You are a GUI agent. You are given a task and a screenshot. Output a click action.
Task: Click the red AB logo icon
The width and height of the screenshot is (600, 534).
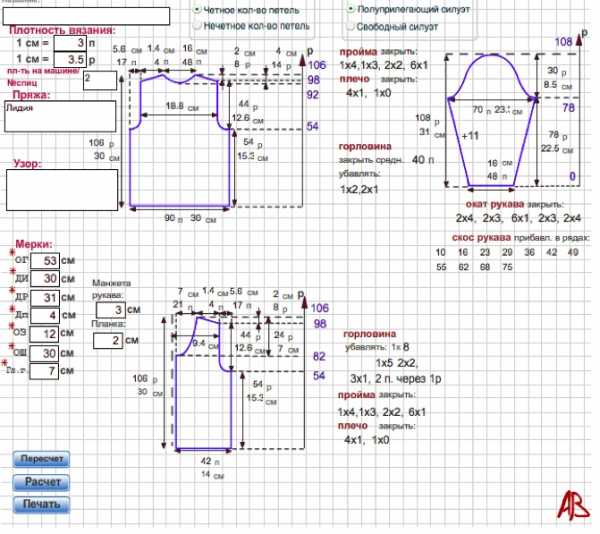[571, 505]
